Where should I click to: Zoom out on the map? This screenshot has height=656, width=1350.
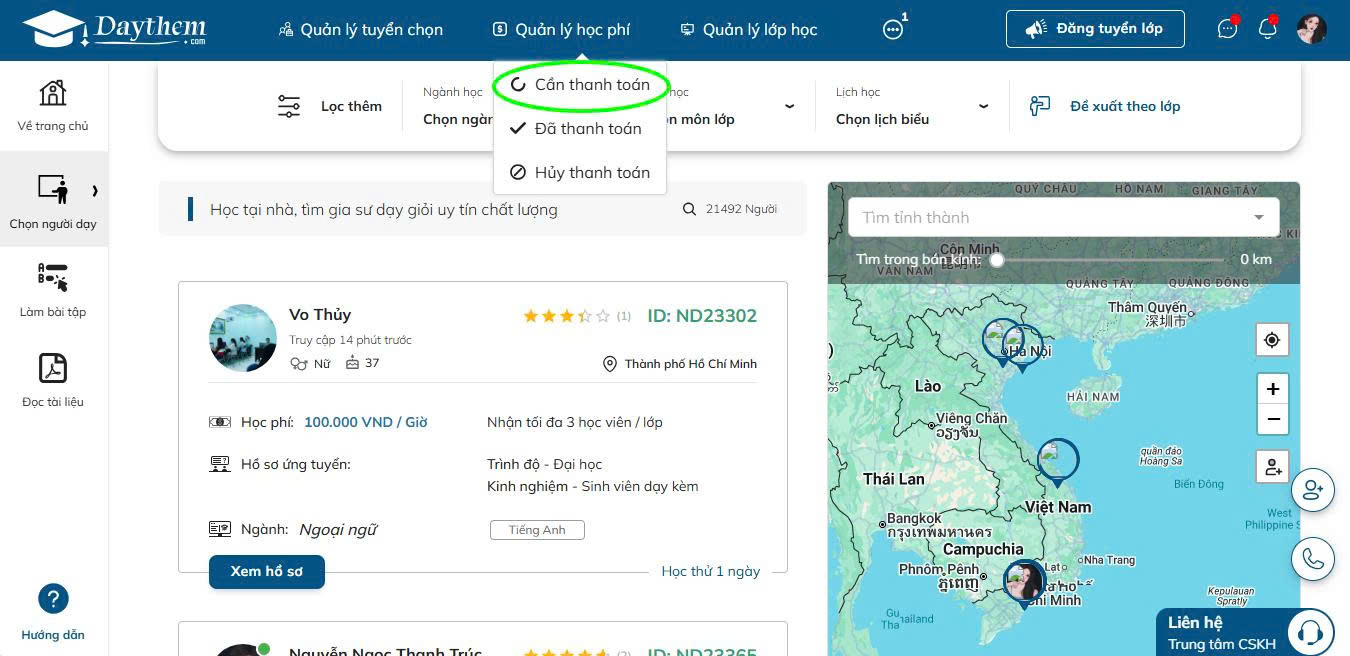1272,420
